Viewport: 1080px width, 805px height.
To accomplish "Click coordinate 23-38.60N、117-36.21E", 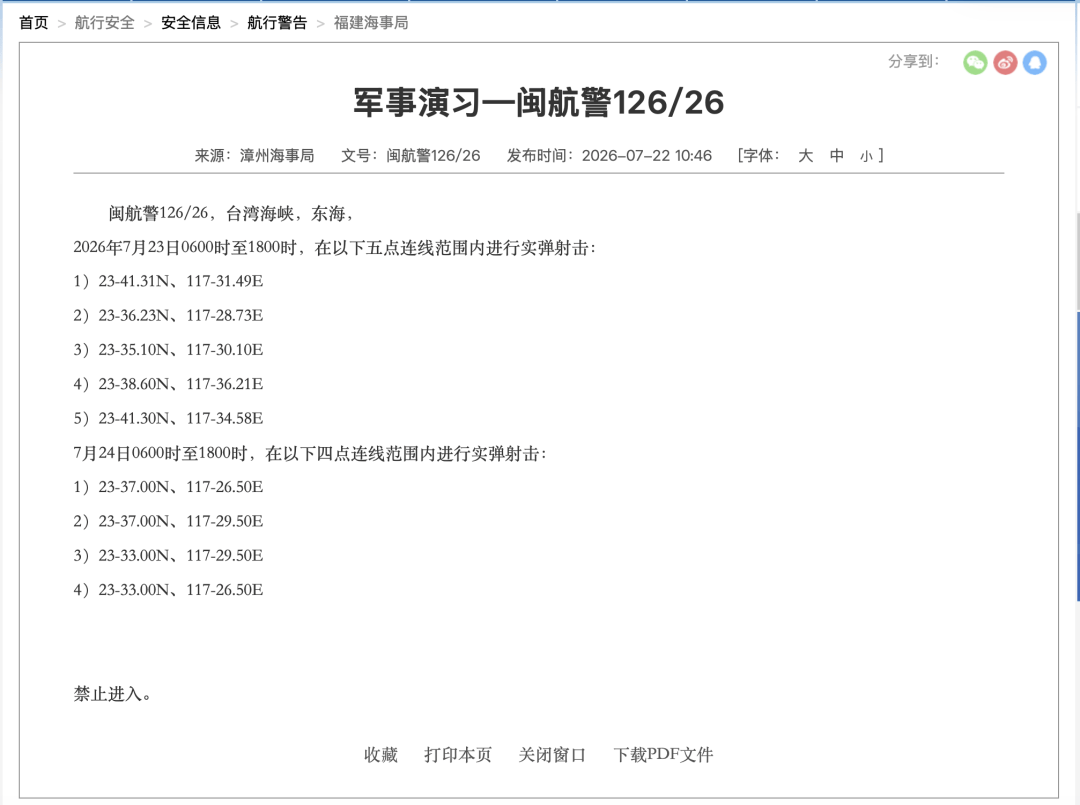I will [x=180, y=384].
